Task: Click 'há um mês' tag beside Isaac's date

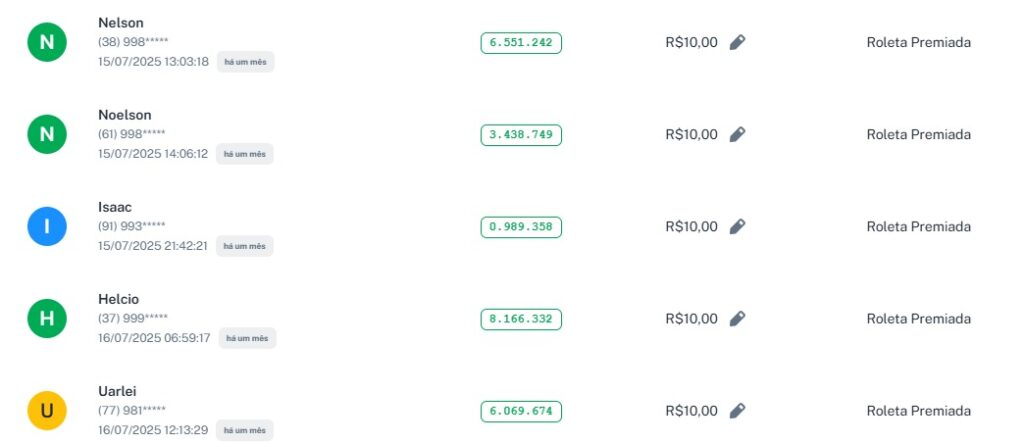Action: 245,246
